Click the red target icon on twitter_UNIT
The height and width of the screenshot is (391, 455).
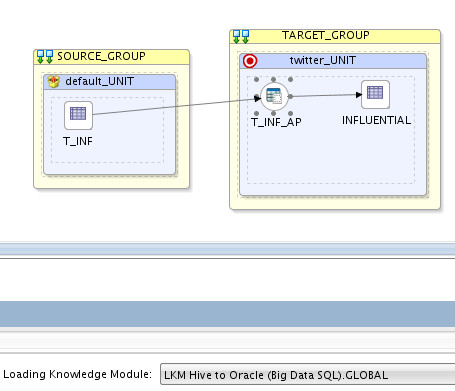(x=250, y=61)
